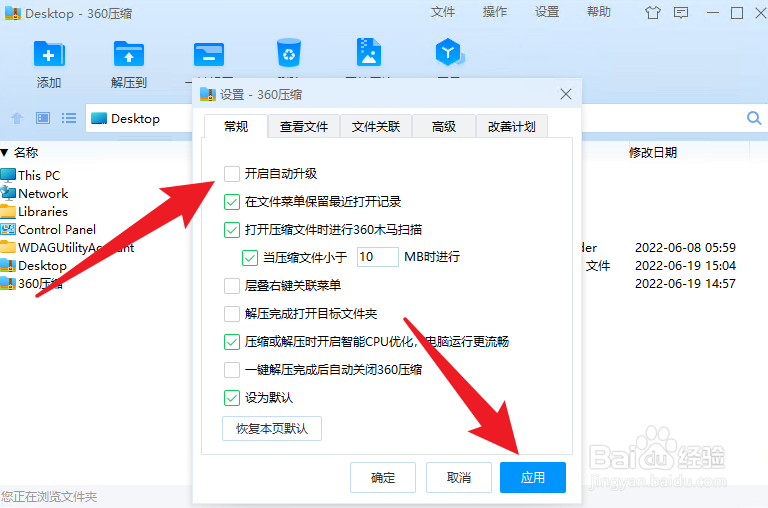
Task: Enable the 开启自动升级 checkbox
Action: click(232, 173)
